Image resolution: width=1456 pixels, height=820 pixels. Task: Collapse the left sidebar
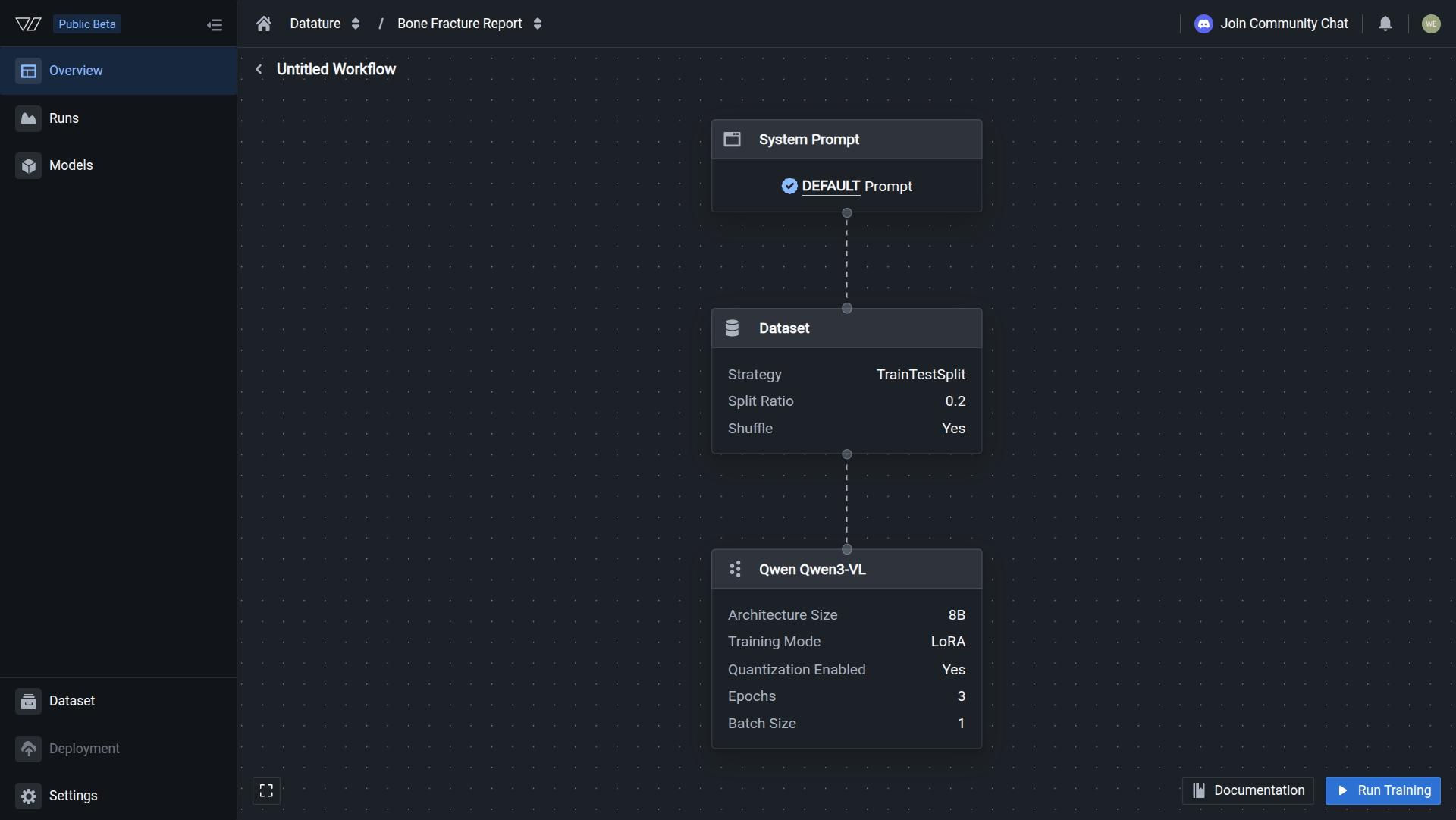click(x=215, y=24)
